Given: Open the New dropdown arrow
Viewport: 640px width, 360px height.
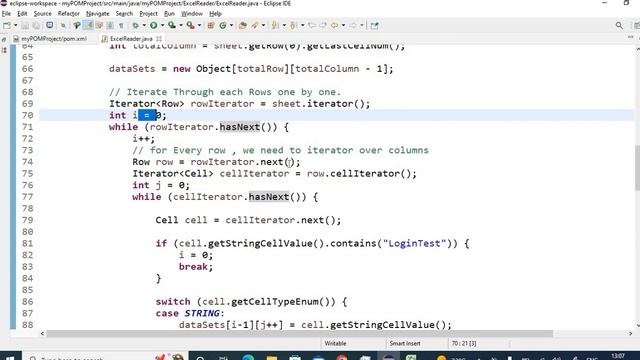Looking at the screenshot, I should [x=16, y=25].
